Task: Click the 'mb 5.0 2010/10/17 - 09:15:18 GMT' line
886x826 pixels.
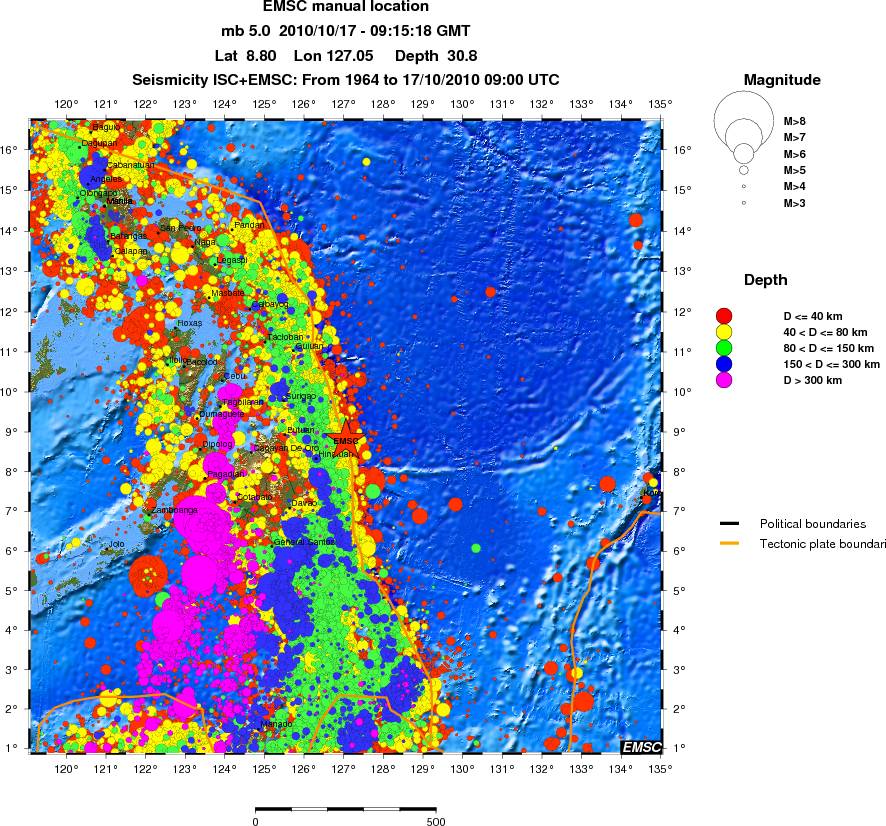Action: (346, 31)
